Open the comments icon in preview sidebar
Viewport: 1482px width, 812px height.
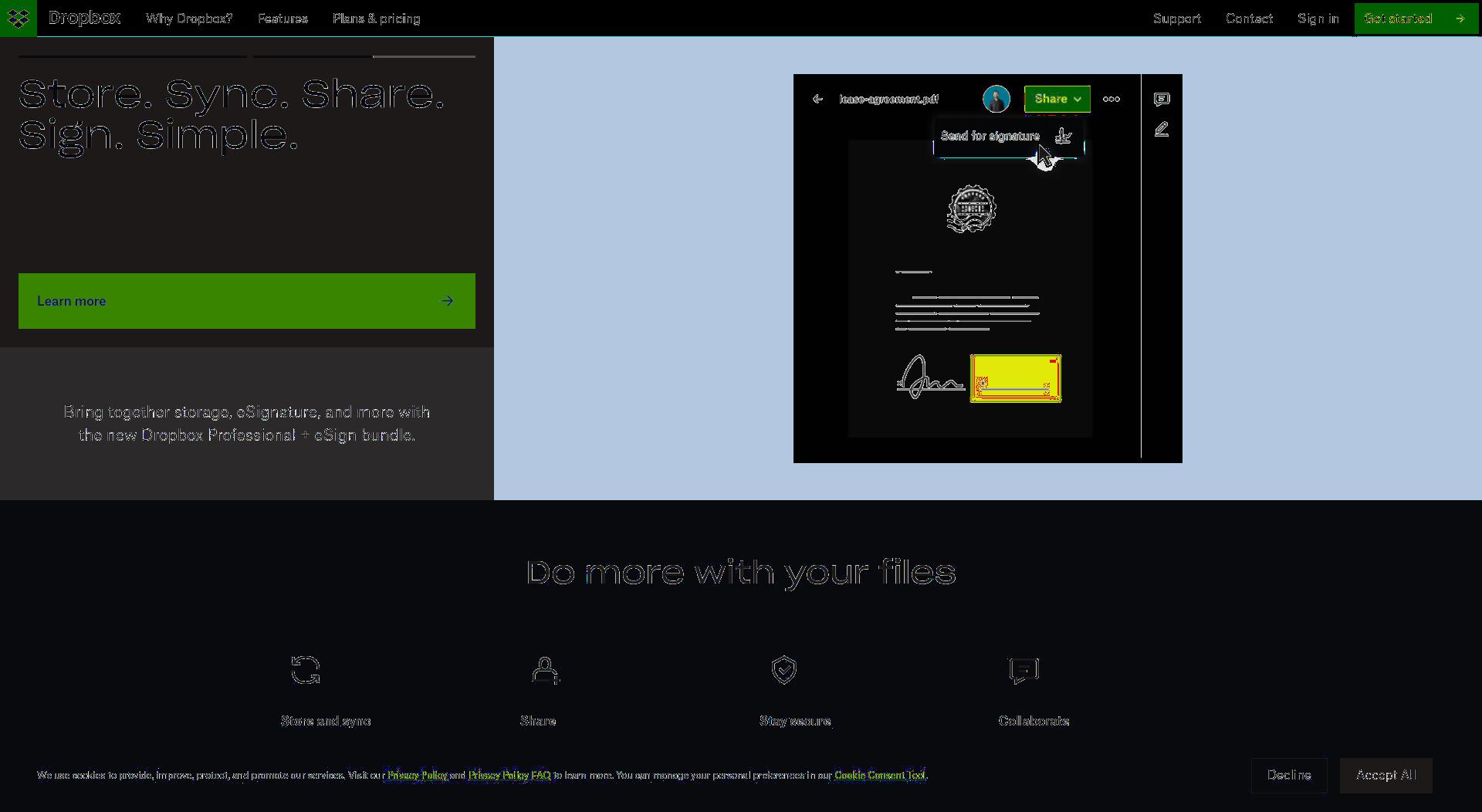coord(1162,99)
